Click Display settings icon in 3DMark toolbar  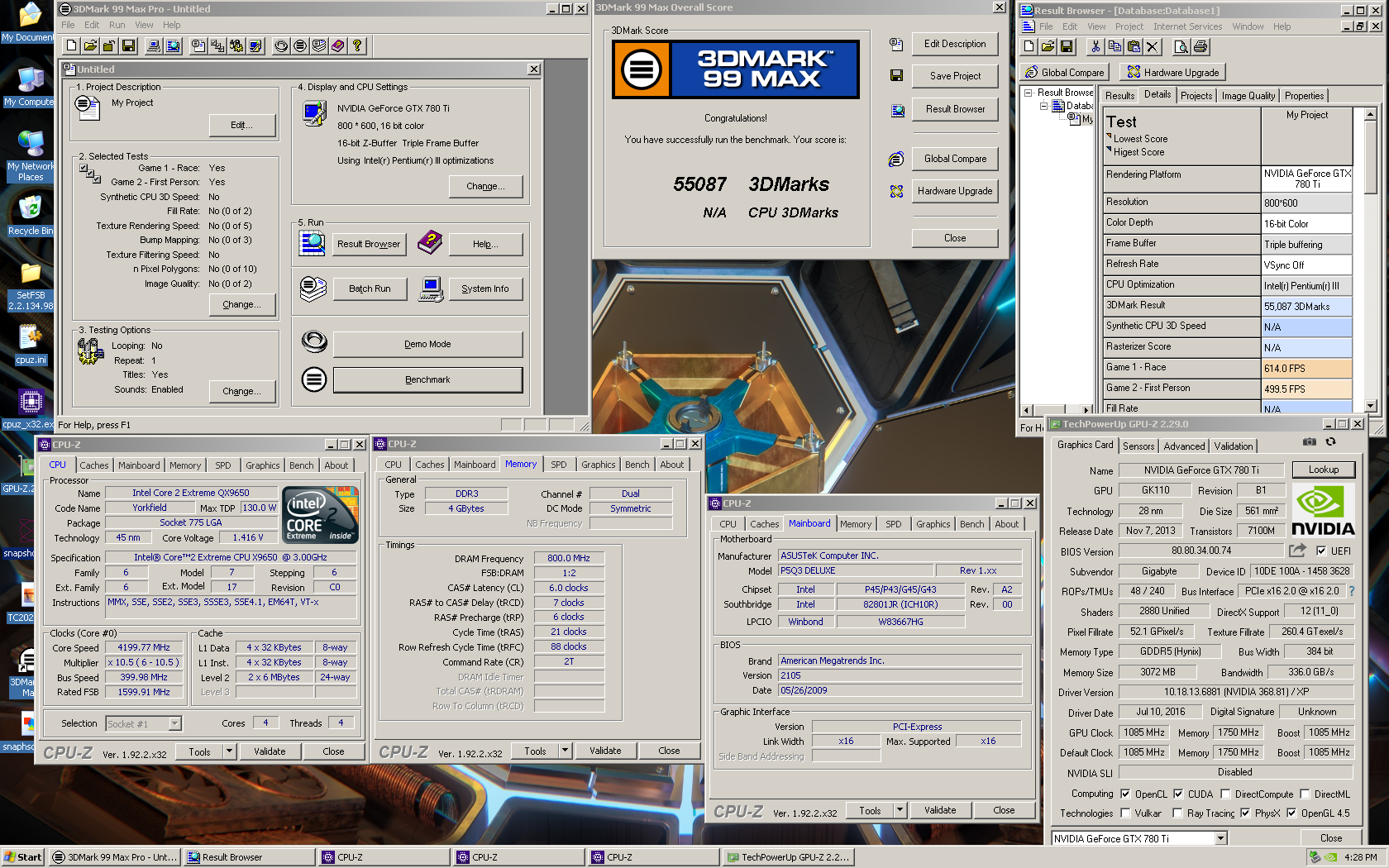[255, 46]
